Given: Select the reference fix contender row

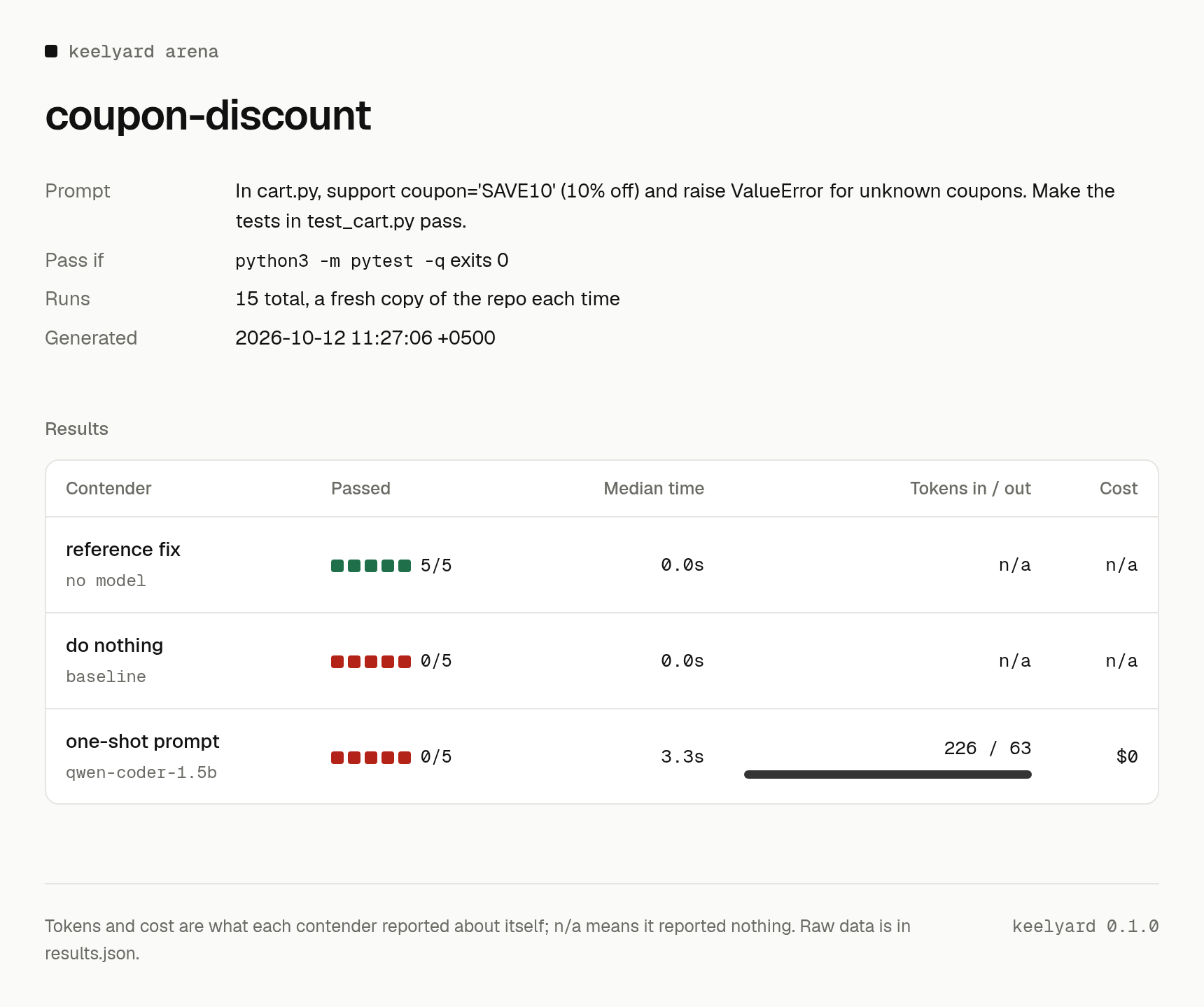Looking at the screenshot, I should (602, 565).
